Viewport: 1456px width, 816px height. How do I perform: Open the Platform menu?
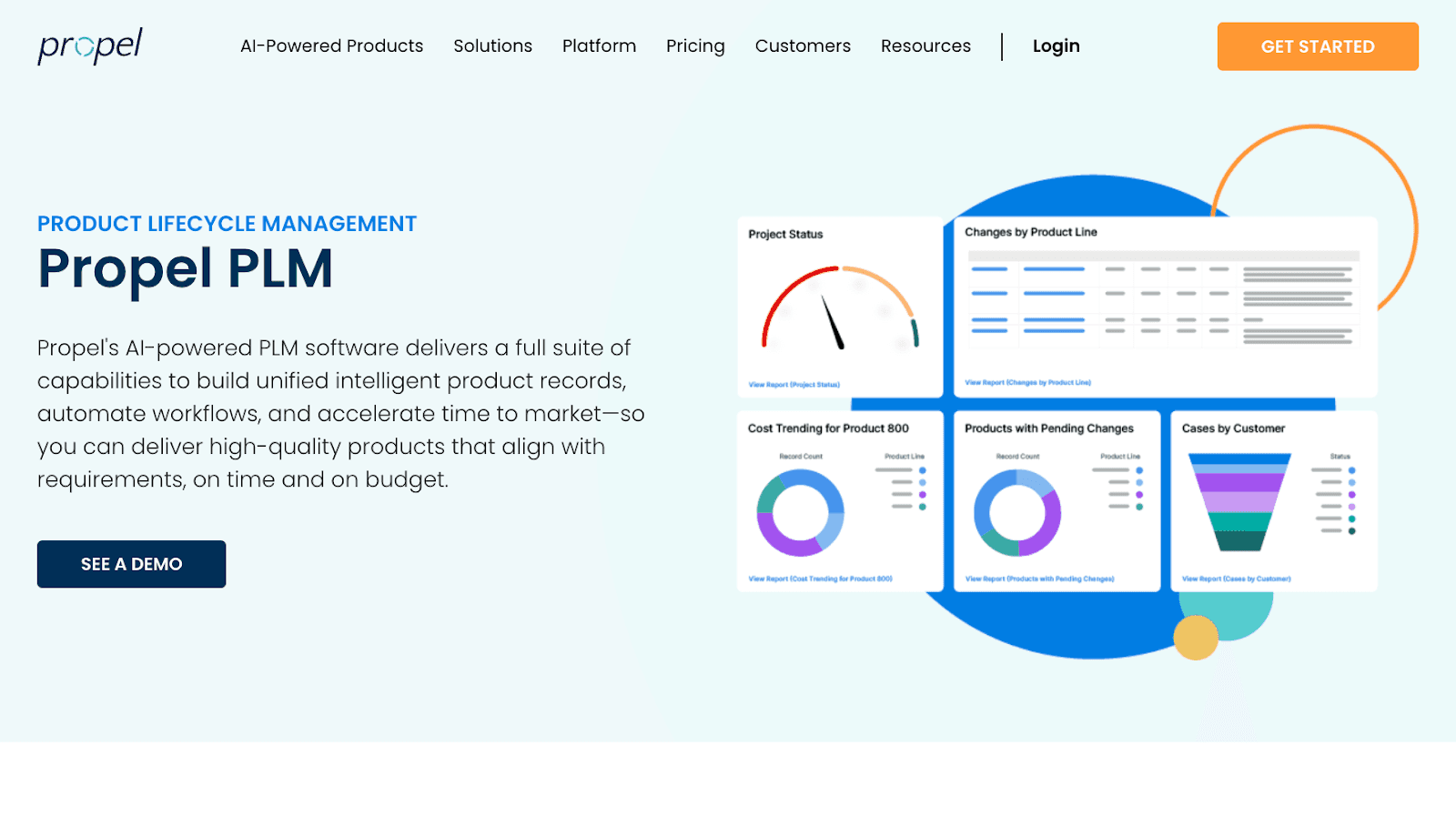(x=599, y=45)
